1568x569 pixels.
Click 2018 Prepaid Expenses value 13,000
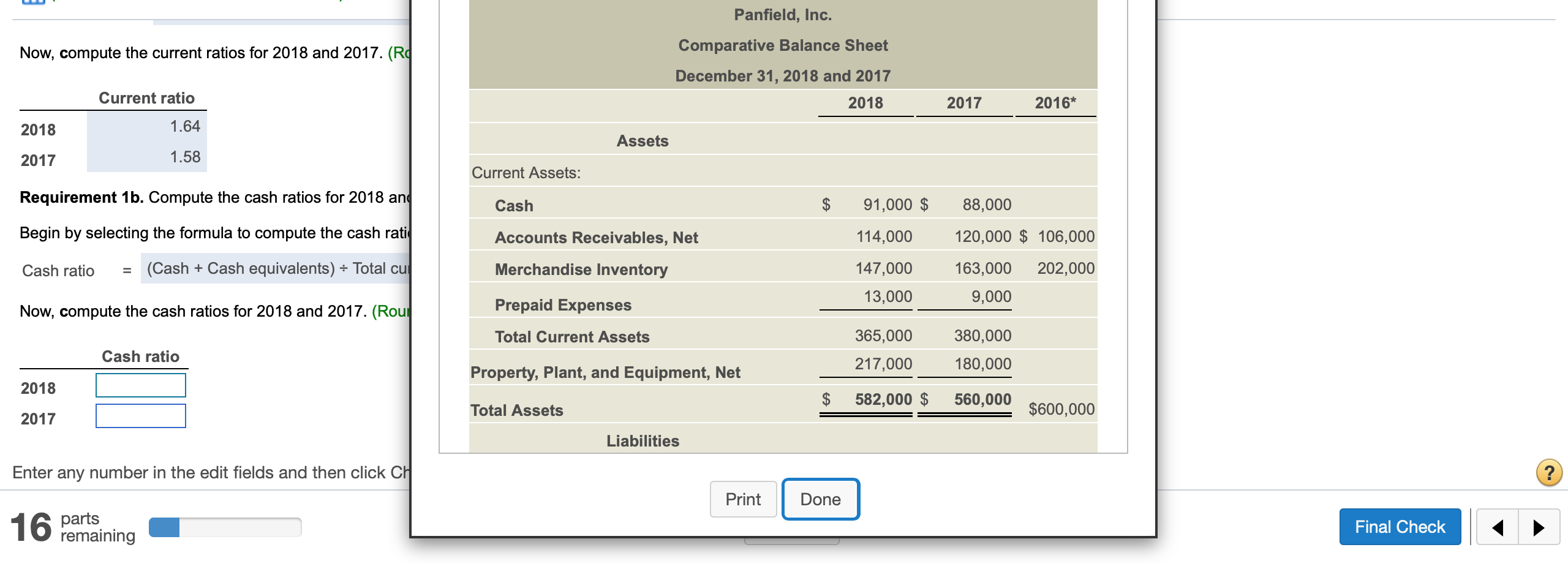coord(888,296)
